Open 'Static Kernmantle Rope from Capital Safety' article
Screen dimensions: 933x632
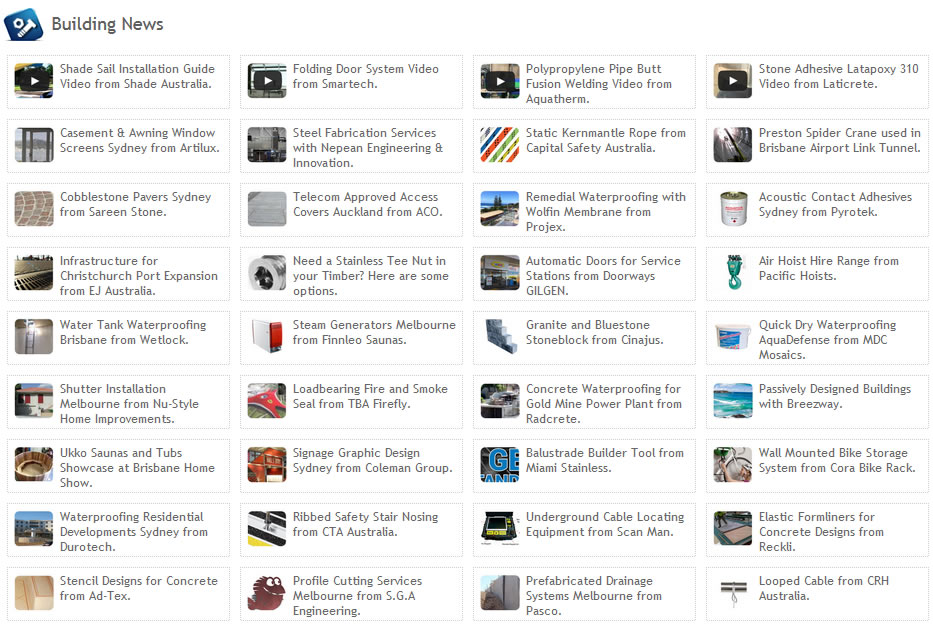click(x=606, y=140)
